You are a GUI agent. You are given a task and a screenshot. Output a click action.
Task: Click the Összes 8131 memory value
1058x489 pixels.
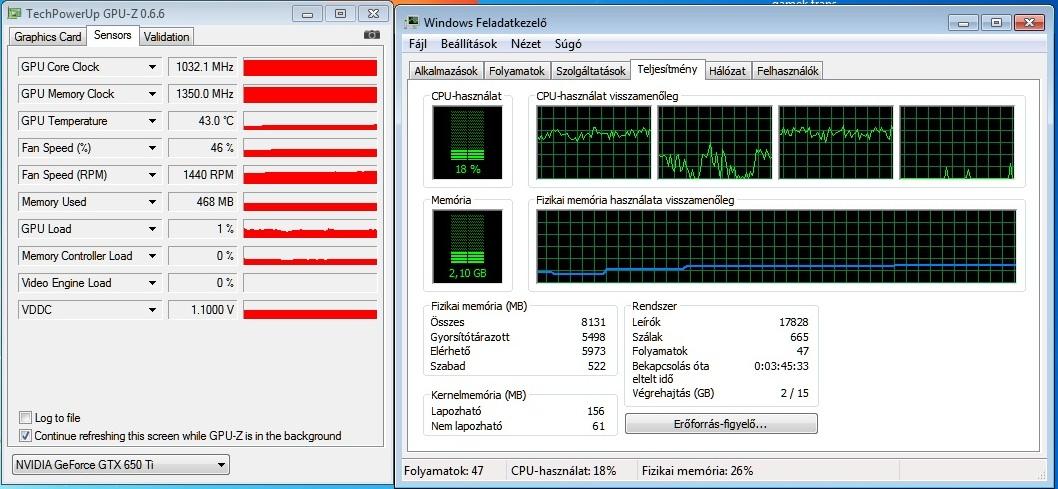pyautogui.click(x=593, y=322)
